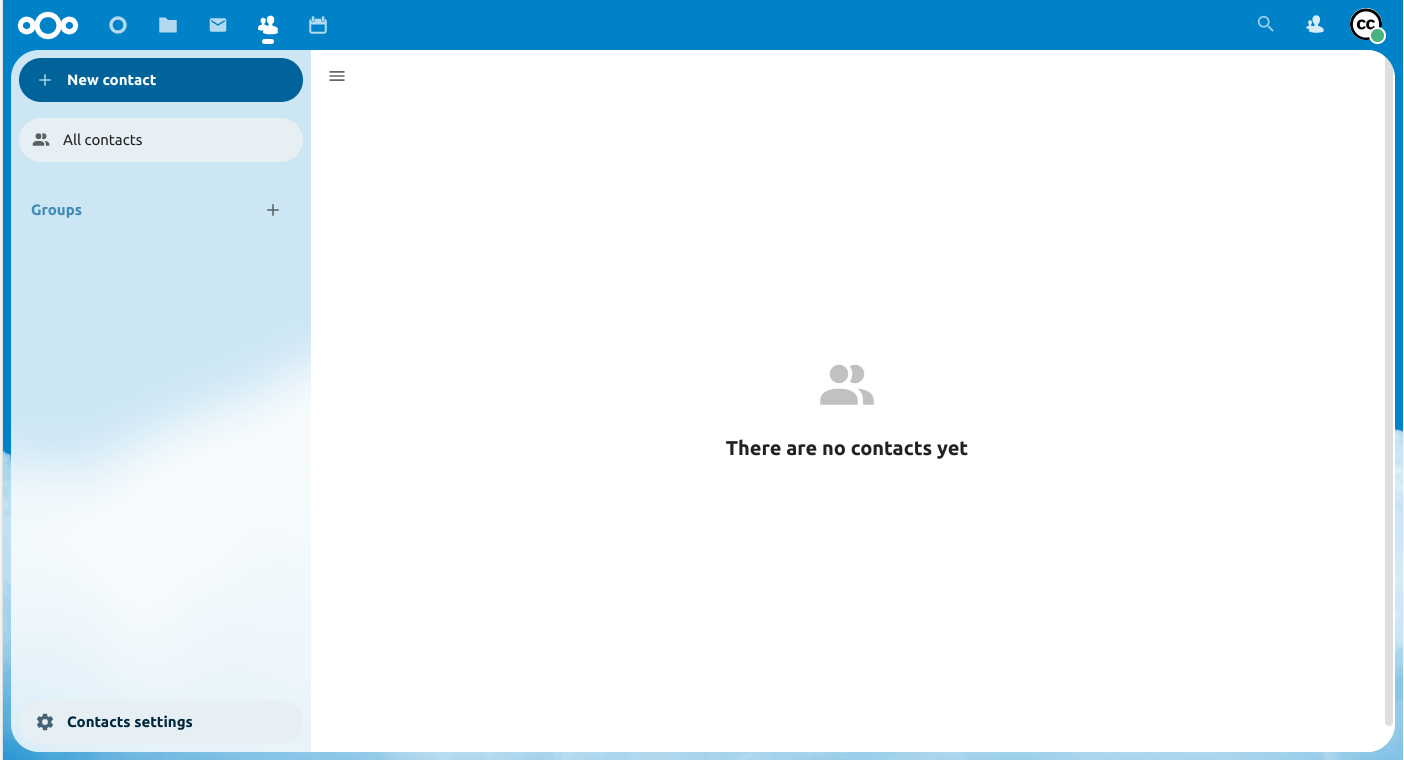1404x760 pixels.
Task: Click your online status indicator on the avatar
Action: tap(1380, 38)
